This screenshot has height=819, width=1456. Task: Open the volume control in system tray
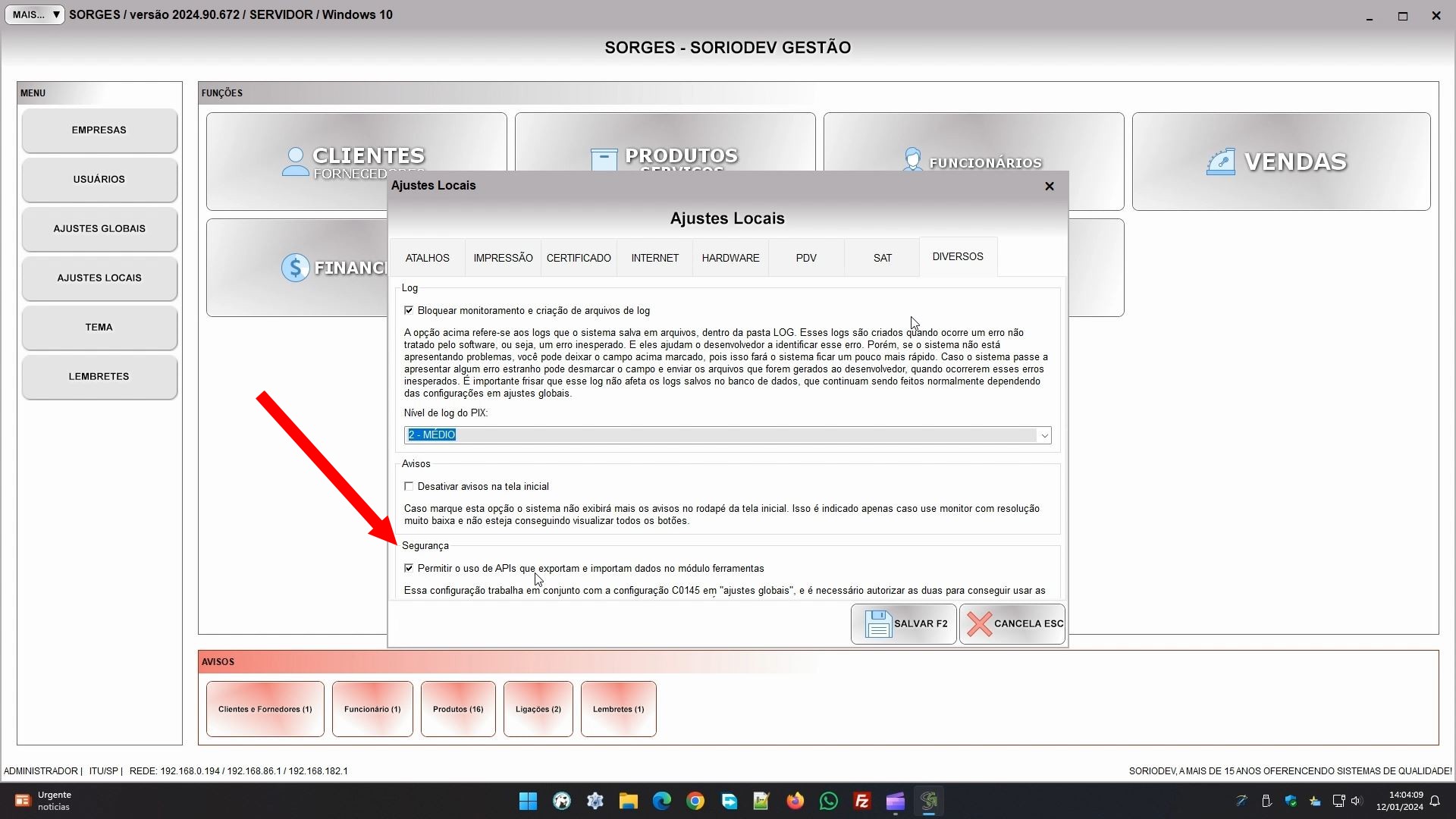(1357, 801)
